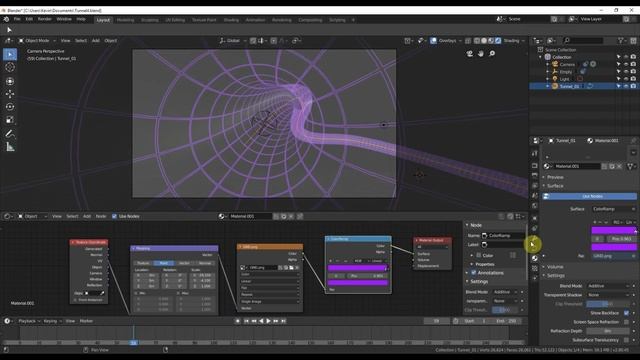Enable Screen Space Refraction checkbox
This screenshot has width=640, height=360.
point(626,322)
